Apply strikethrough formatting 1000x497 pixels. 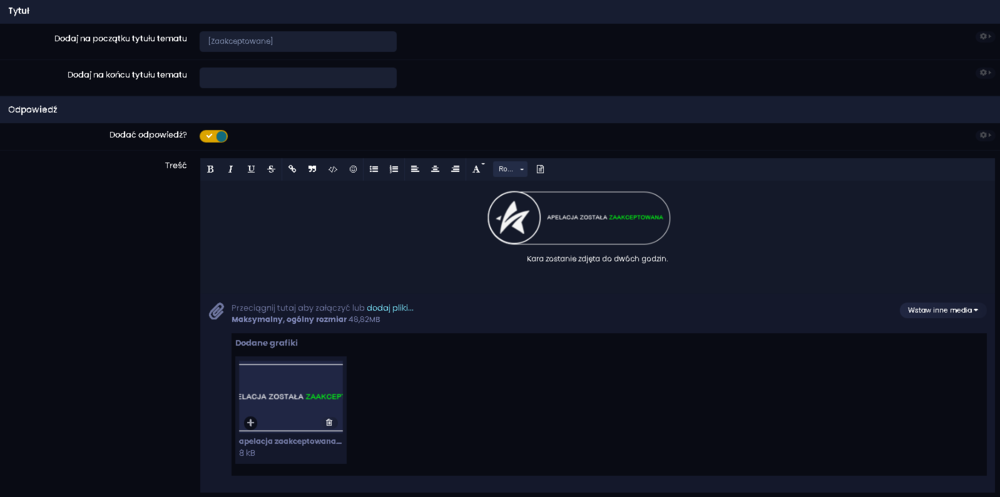271,169
